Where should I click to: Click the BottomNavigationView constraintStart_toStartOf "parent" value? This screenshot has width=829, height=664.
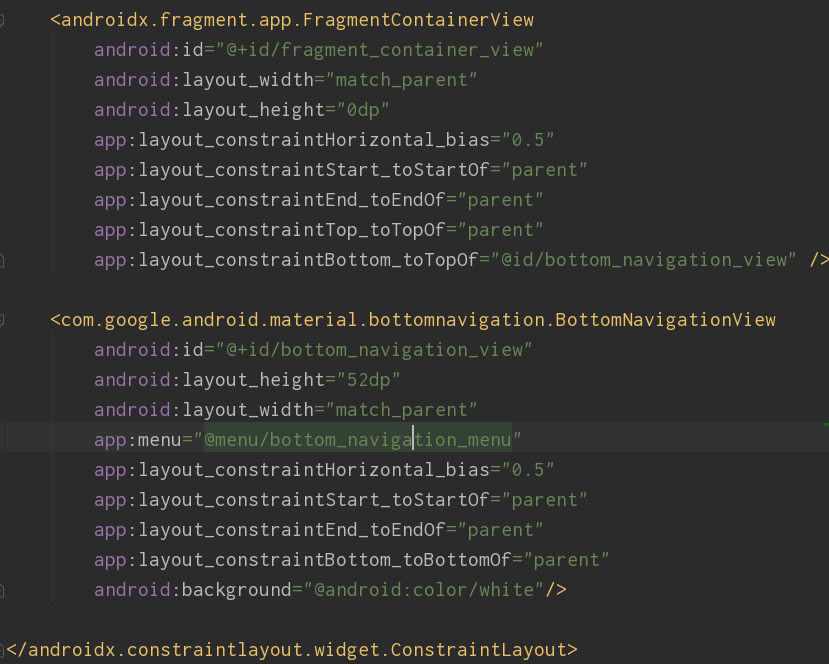pyautogui.click(x=544, y=500)
